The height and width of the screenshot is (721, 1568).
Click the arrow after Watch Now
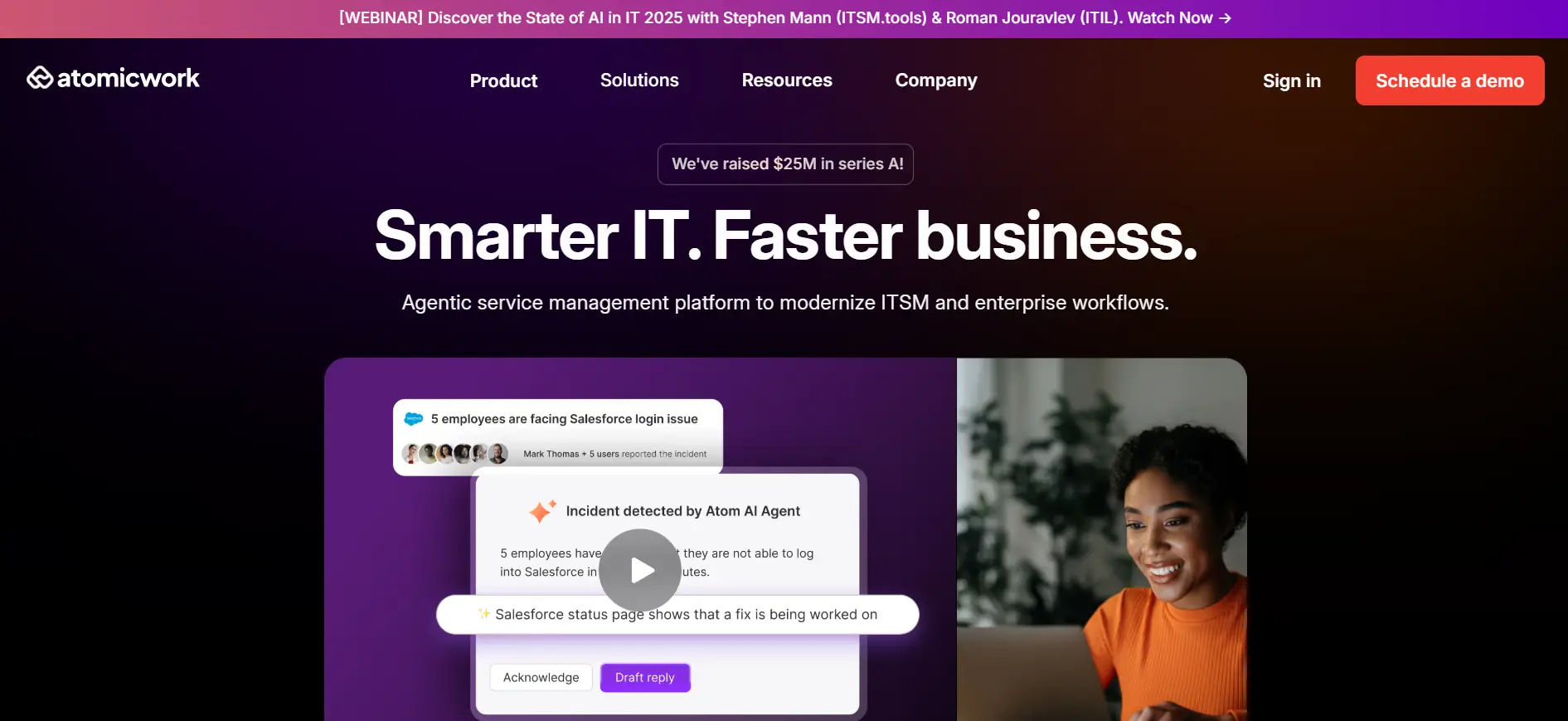(1225, 18)
